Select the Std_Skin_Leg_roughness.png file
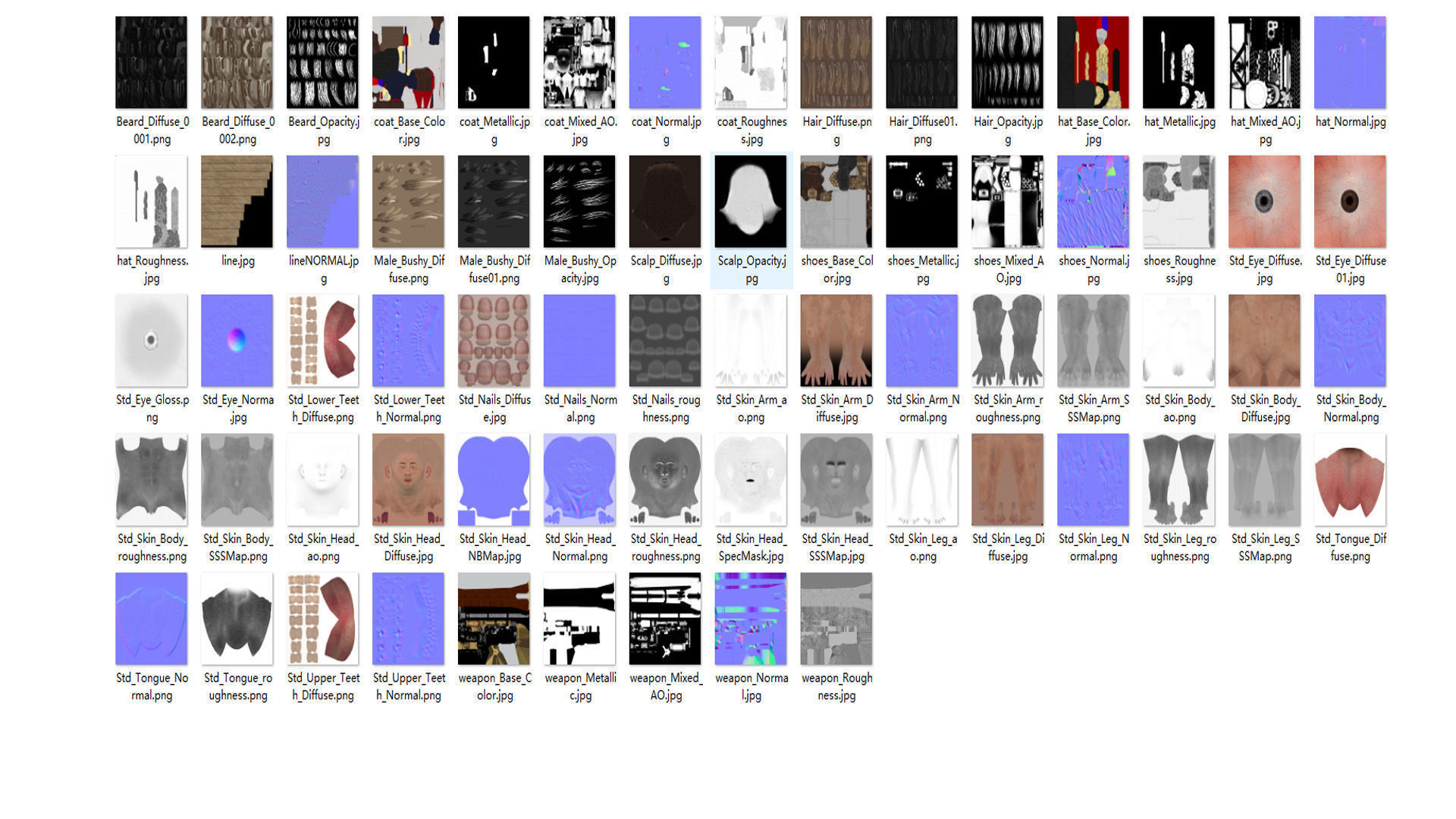 [1178, 480]
